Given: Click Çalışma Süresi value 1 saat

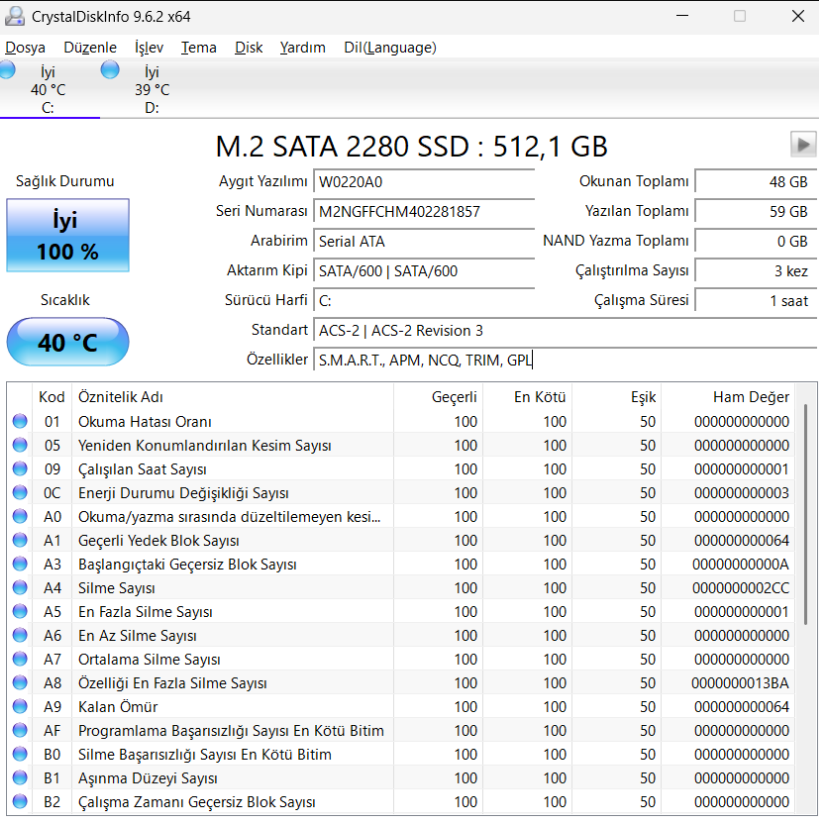Looking at the screenshot, I should coord(755,301).
